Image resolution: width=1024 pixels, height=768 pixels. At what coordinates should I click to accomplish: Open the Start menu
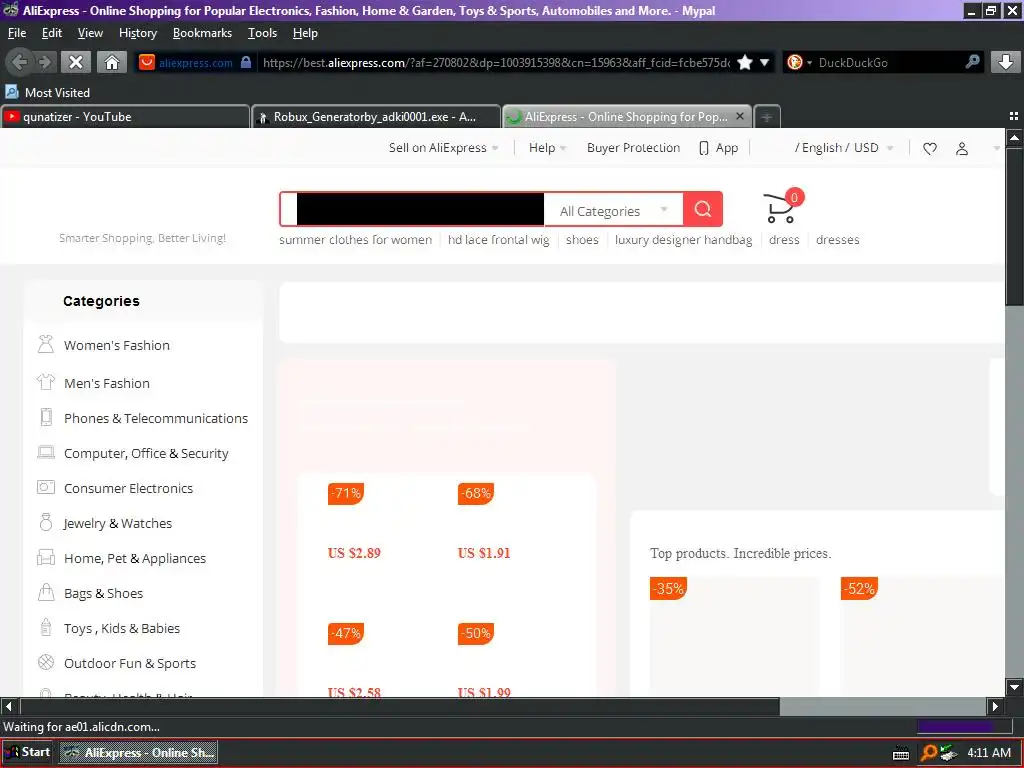[27, 752]
